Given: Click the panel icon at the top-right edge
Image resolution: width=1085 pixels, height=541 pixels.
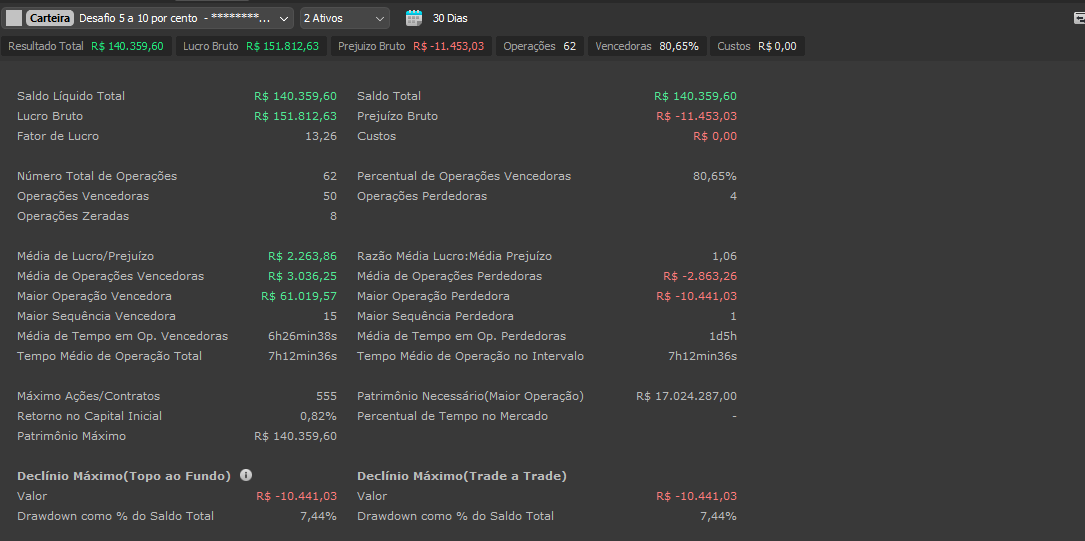Looking at the screenshot, I should (1079, 18).
